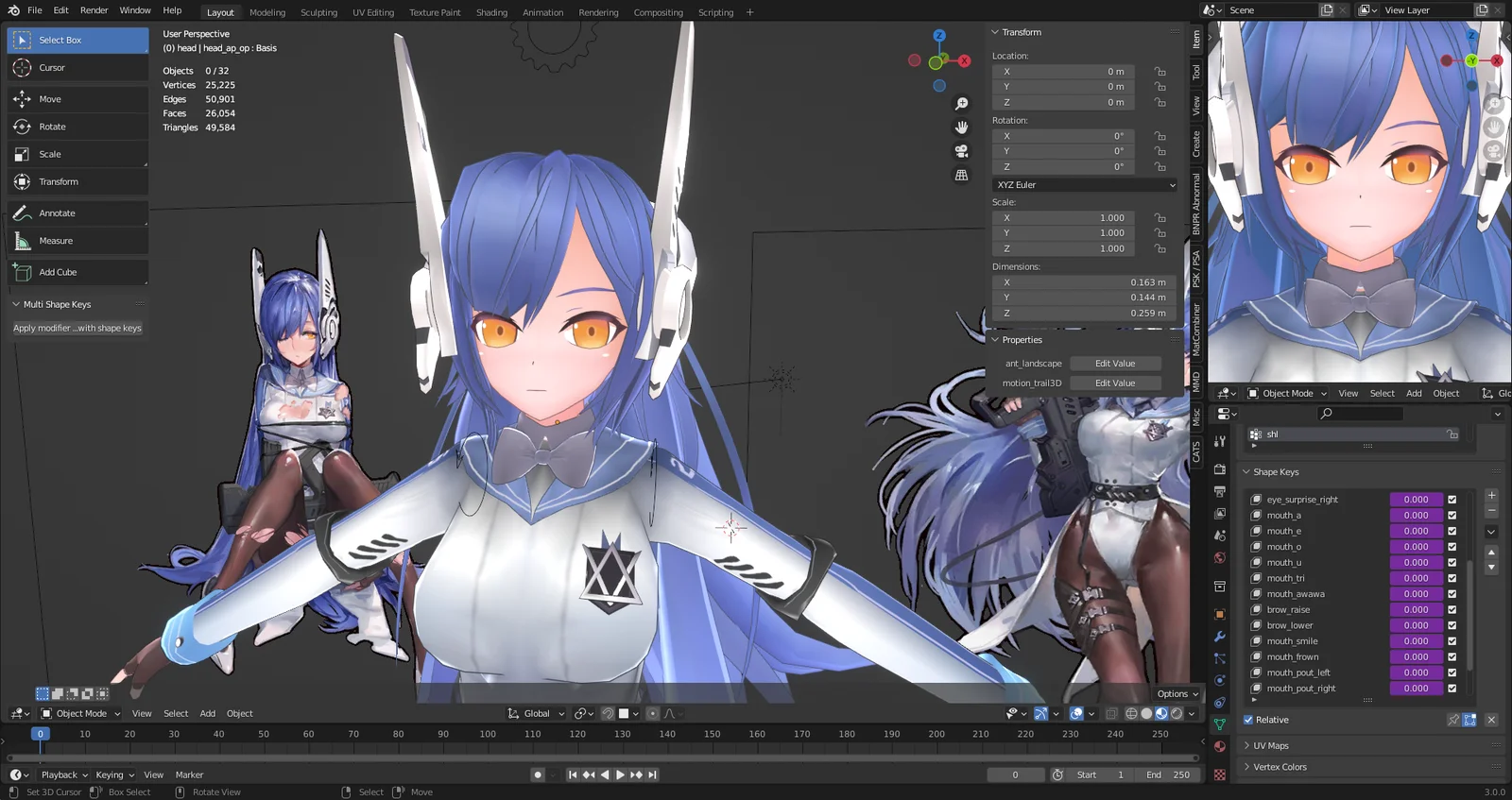Image resolution: width=1512 pixels, height=800 pixels.
Task: Open shape key specials dropdown arrow
Action: (1491, 532)
